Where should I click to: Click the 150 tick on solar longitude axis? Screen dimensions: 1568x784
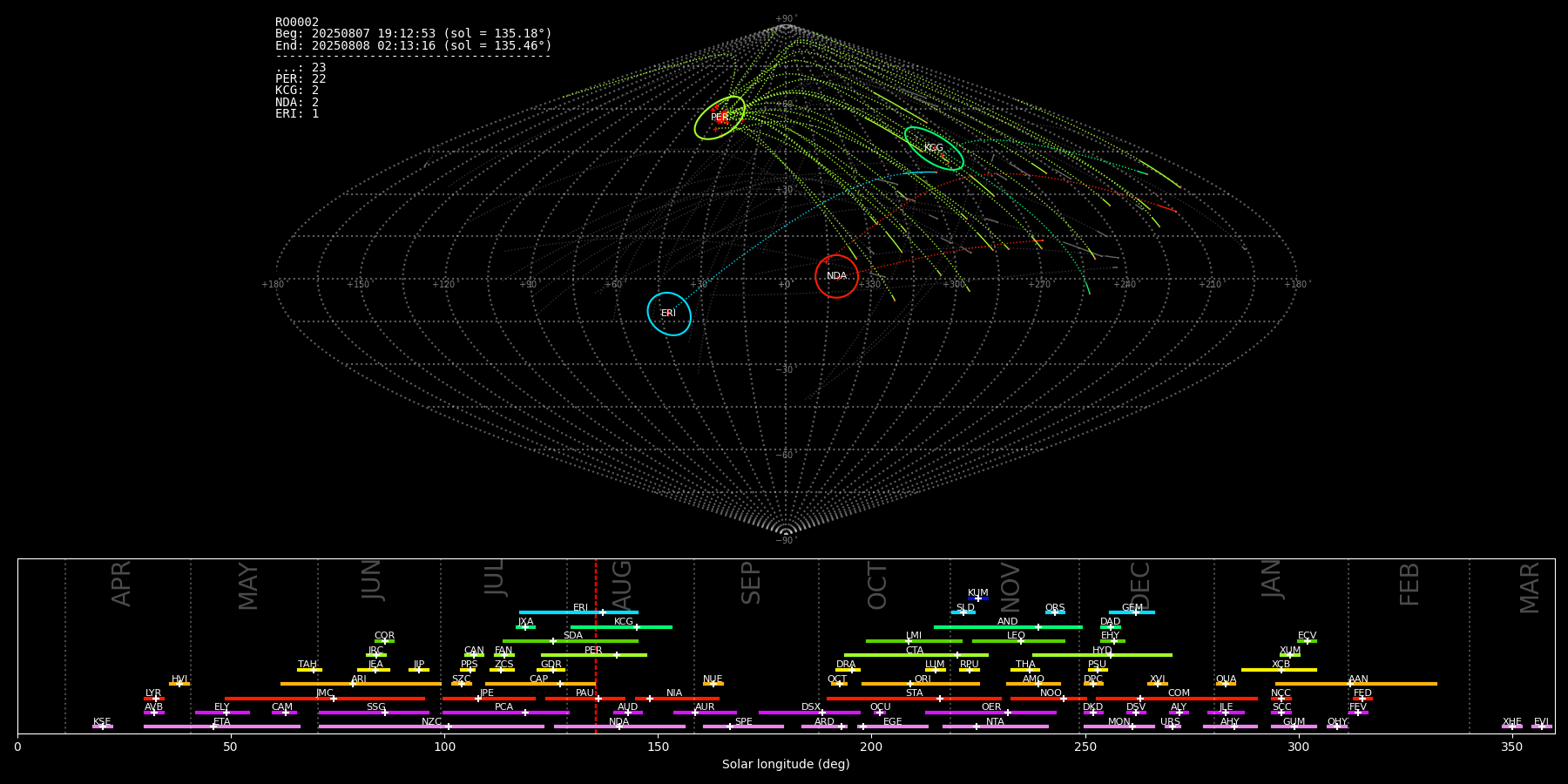pyautogui.click(x=658, y=747)
